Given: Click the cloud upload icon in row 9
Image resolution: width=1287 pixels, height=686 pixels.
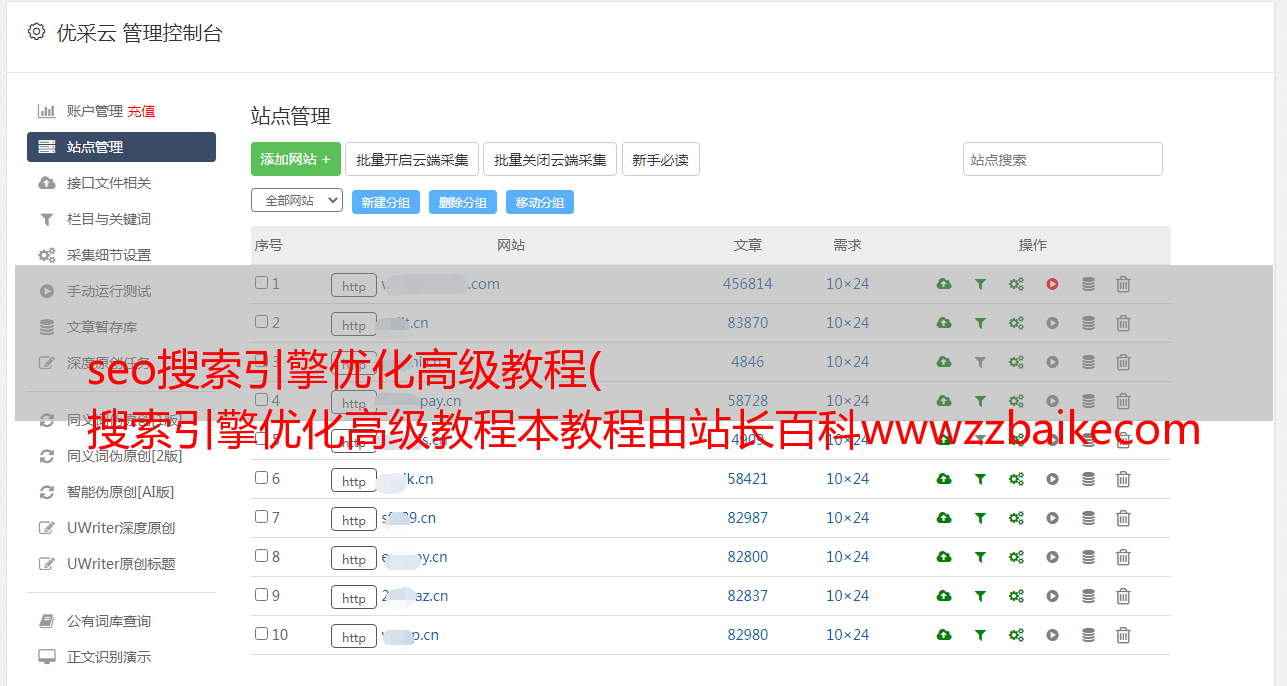Looking at the screenshot, I should pos(944,596).
